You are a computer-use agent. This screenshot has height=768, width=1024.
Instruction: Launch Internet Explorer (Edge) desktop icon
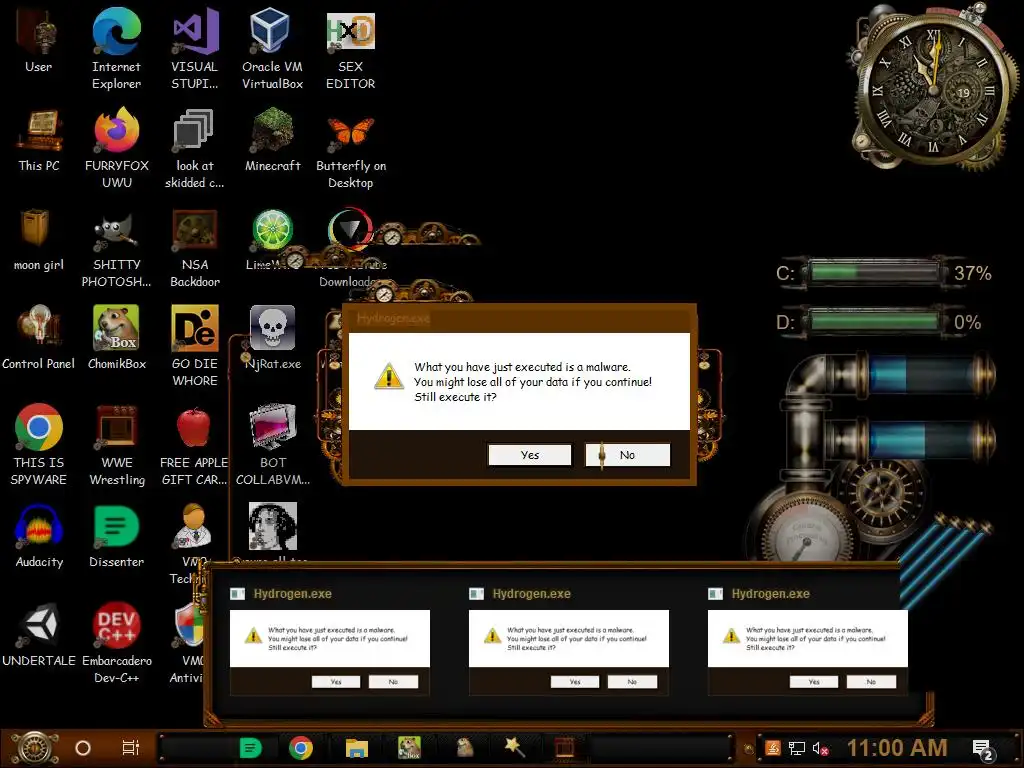coord(116,49)
